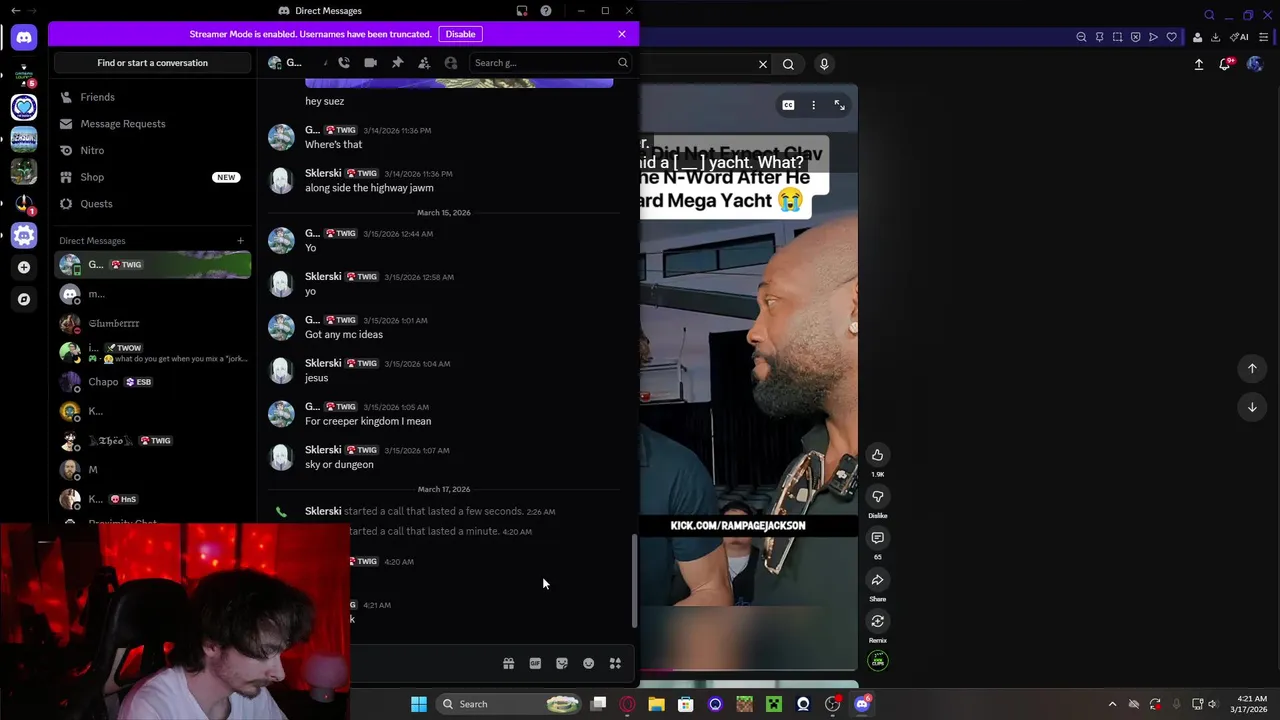Toggle closed captions on the Short
This screenshot has height=720, width=1280.
[788, 105]
